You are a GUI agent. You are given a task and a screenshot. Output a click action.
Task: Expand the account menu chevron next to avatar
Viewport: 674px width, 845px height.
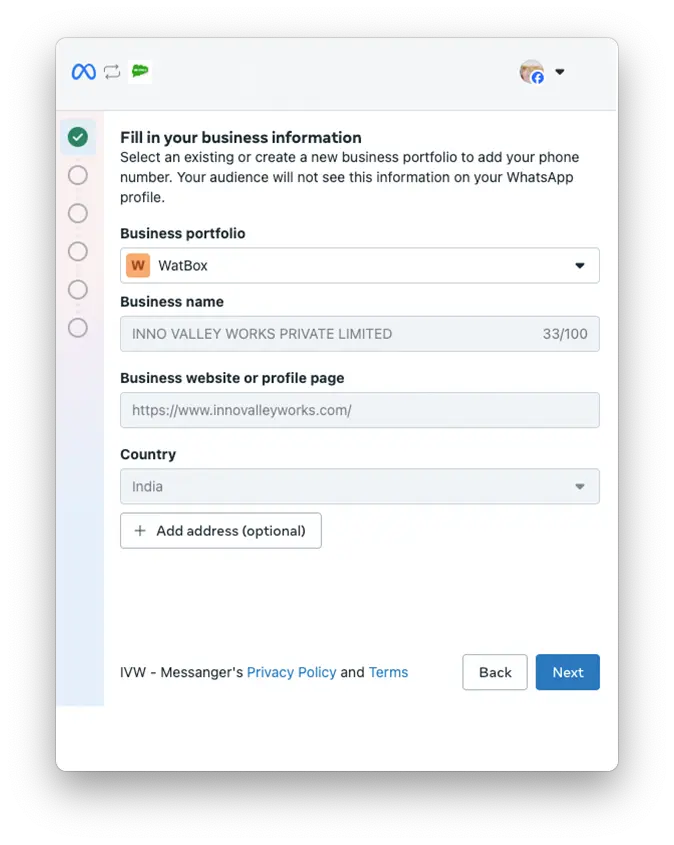tap(560, 71)
